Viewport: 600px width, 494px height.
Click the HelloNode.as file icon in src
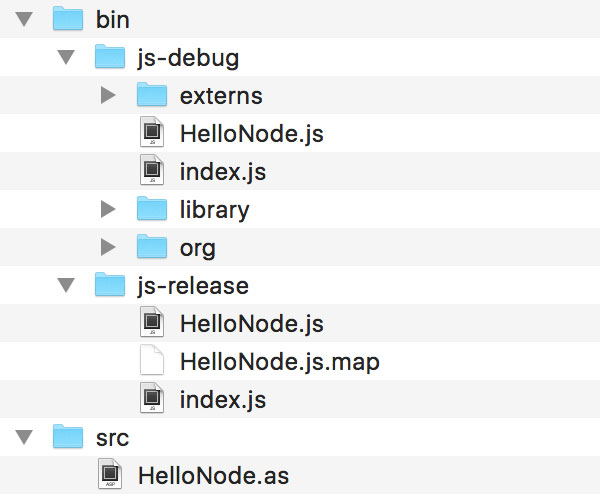111,475
